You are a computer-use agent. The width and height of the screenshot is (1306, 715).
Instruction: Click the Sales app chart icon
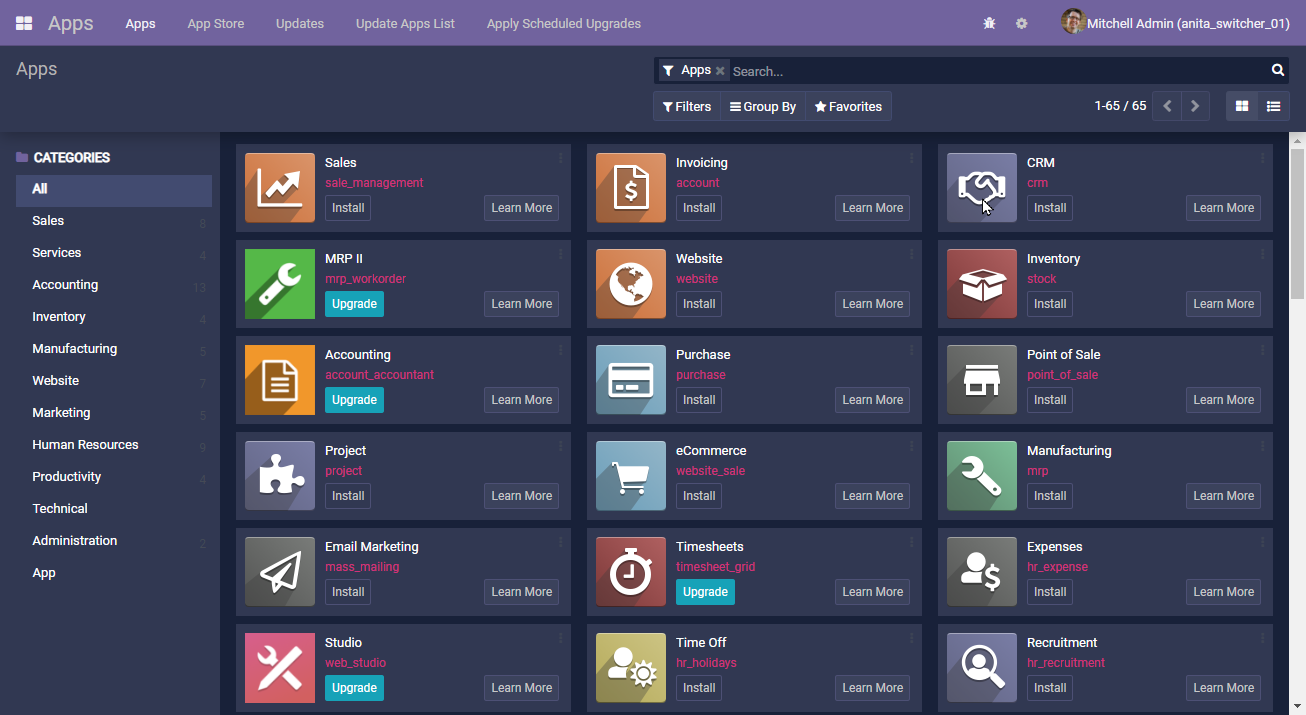click(279, 188)
